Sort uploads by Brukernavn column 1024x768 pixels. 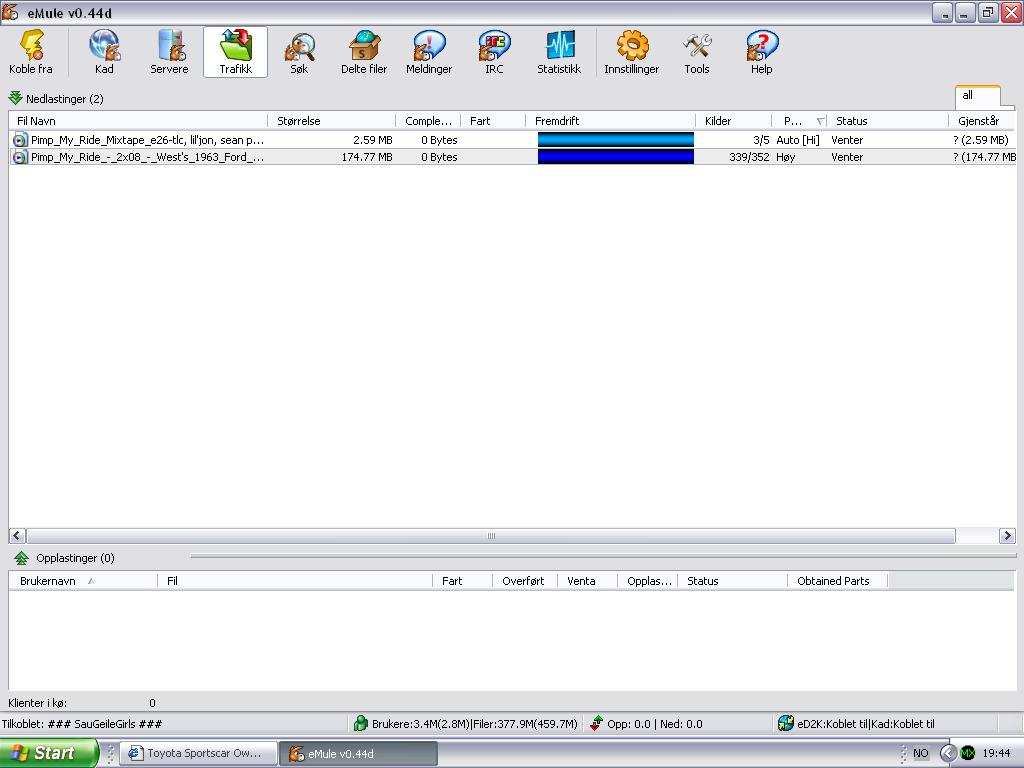pyautogui.click(x=83, y=581)
